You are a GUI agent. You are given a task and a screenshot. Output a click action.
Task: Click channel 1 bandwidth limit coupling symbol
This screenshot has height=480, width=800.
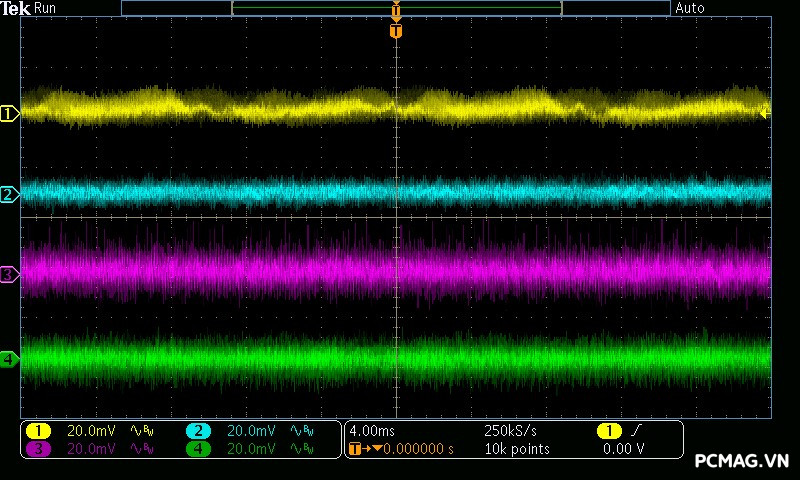coord(140,431)
